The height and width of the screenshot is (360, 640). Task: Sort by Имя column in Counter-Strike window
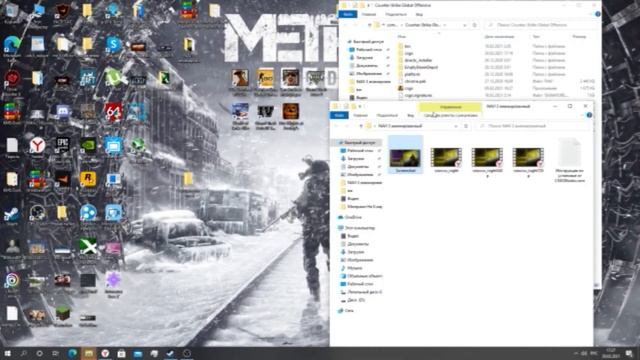coord(402,37)
